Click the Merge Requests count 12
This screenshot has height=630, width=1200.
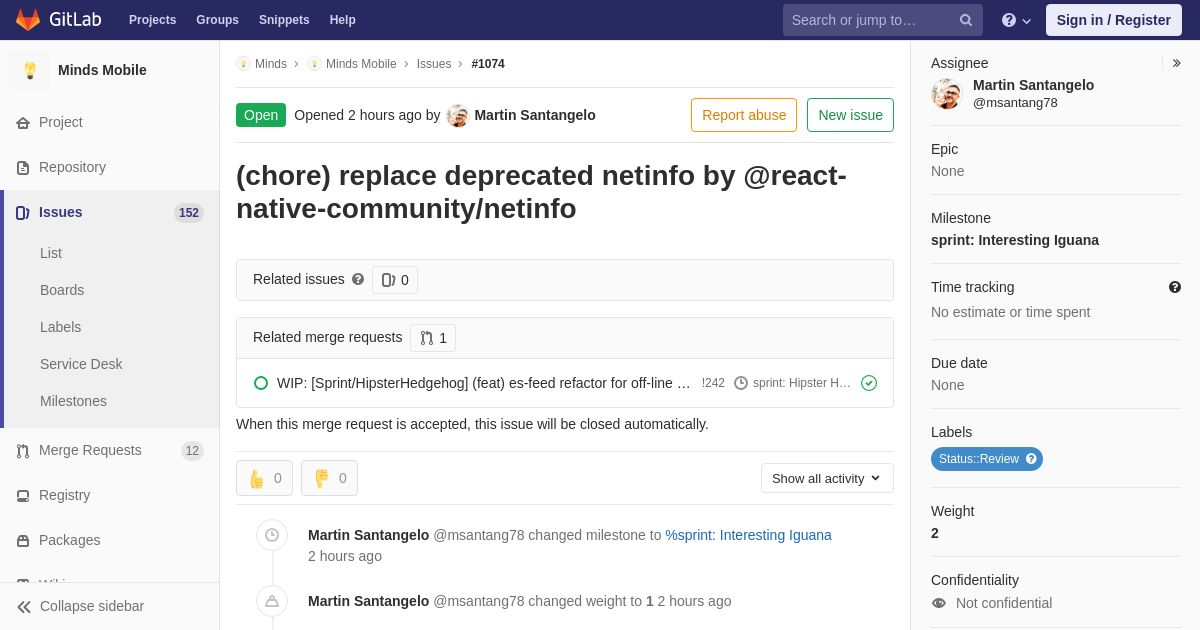(192, 451)
